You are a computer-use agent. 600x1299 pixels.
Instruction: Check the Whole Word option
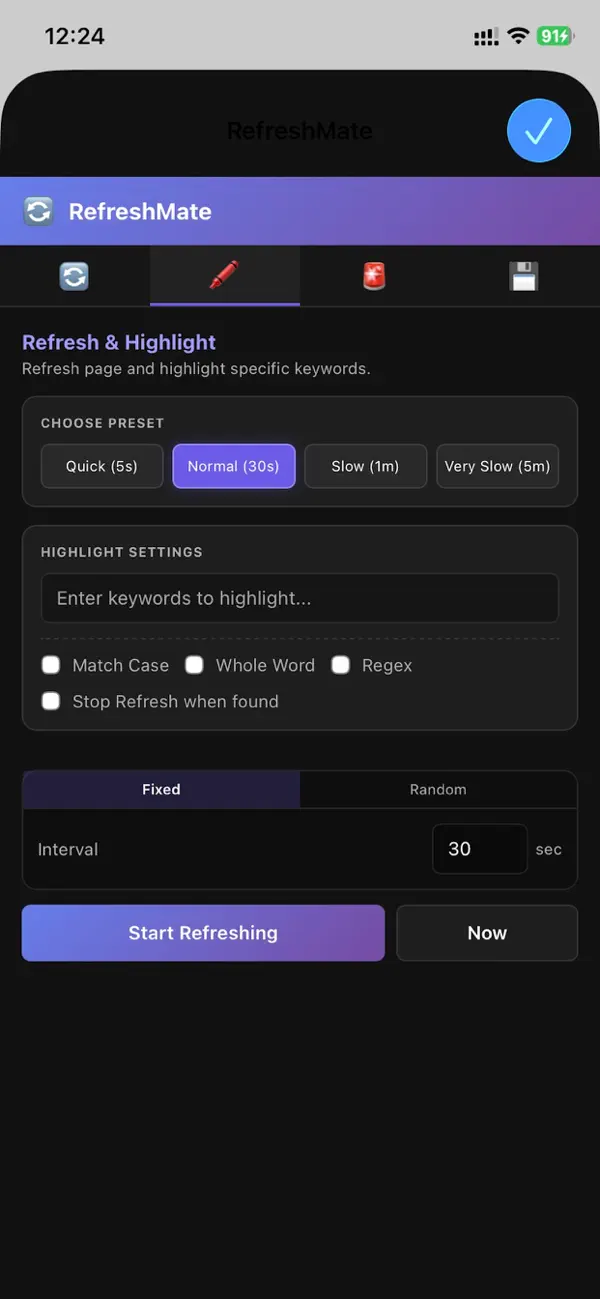[x=194, y=664]
